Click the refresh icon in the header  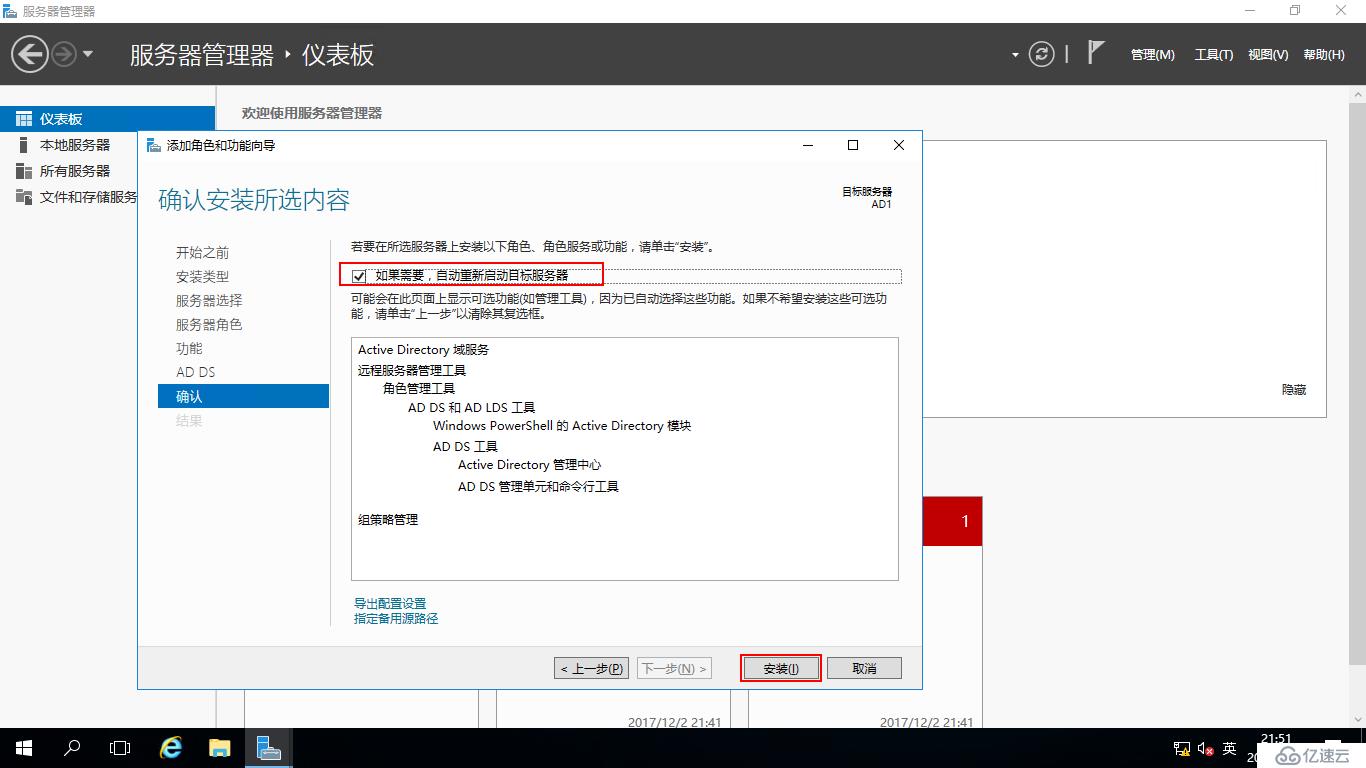point(1042,54)
